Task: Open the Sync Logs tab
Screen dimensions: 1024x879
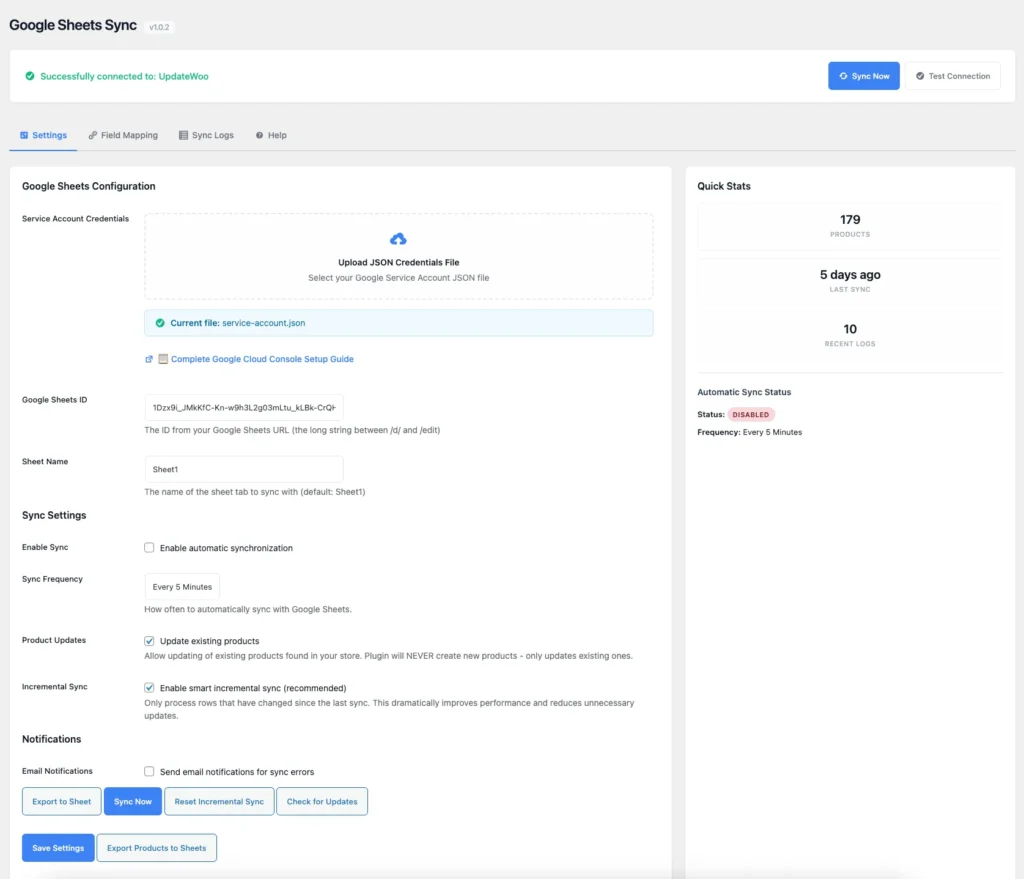Action: coord(212,135)
